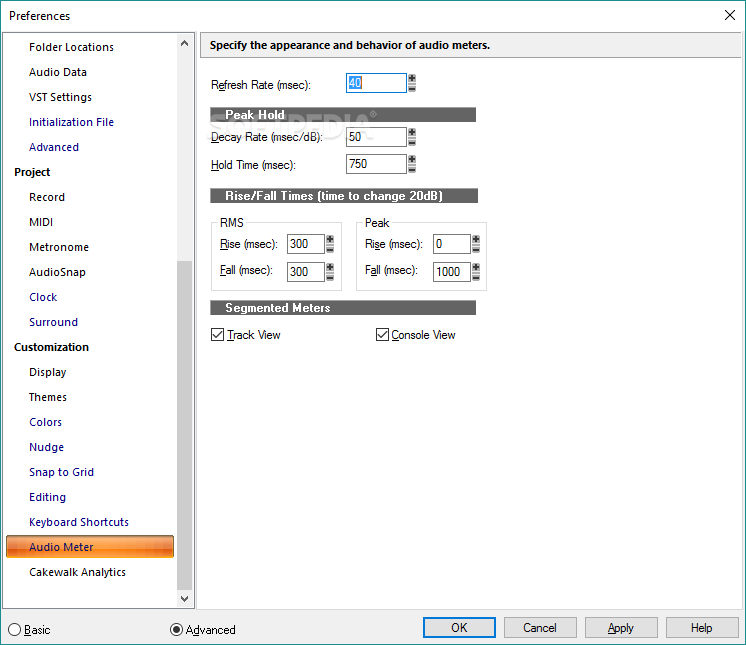Screen dimensions: 746x645
Task: Increase RMS Fall value with plus spinner
Action: coord(330,267)
